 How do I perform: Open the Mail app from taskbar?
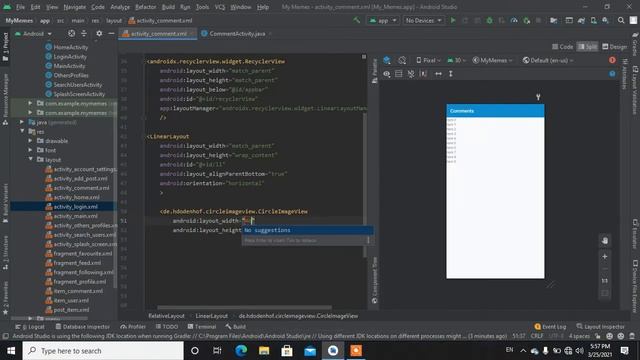(x=310, y=351)
